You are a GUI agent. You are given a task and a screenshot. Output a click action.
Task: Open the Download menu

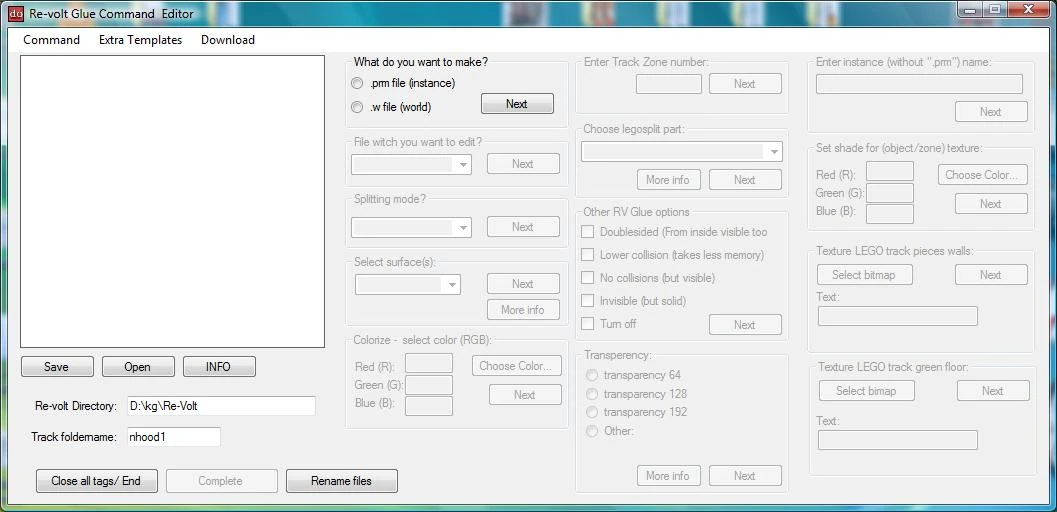[x=228, y=40]
